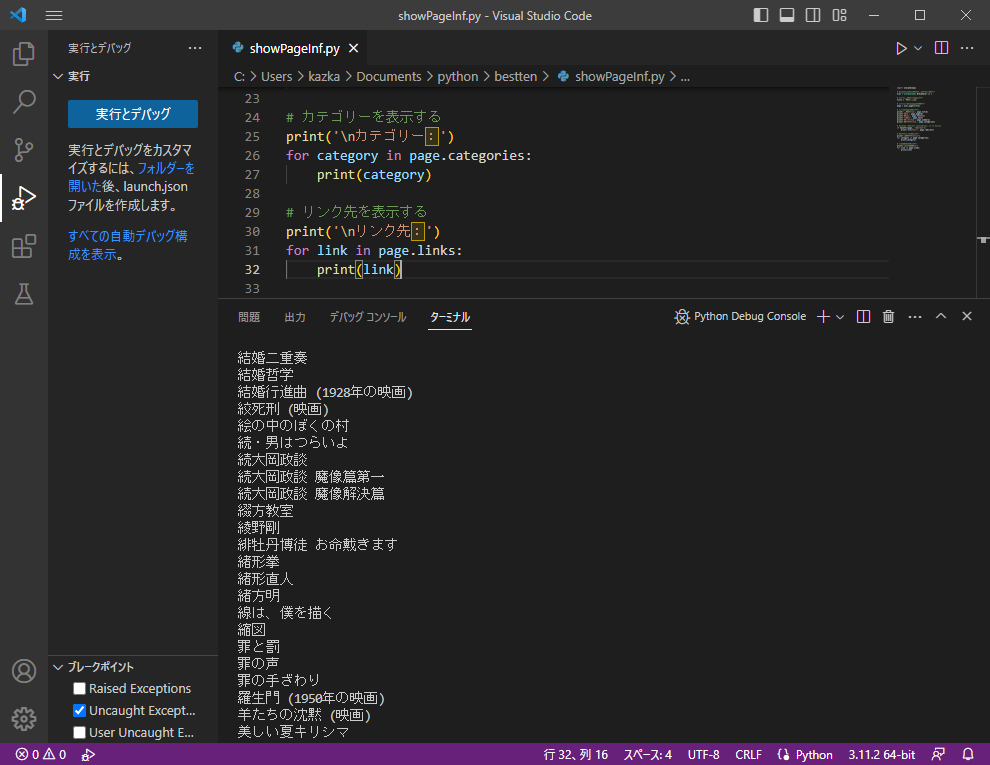Screen dimensions: 990x765
Task: Click line number 30 in gutter
Action: point(252,232)
